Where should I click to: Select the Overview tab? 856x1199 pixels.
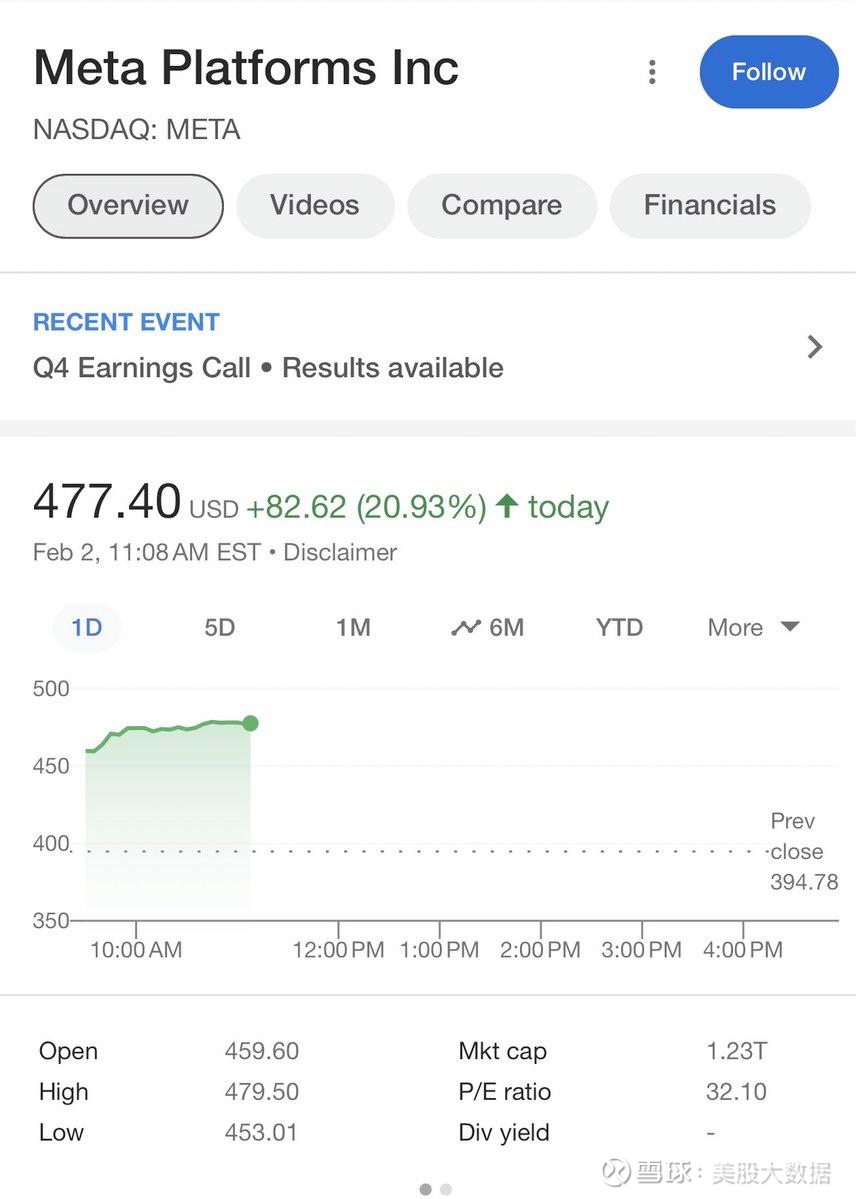click(128, 205)
